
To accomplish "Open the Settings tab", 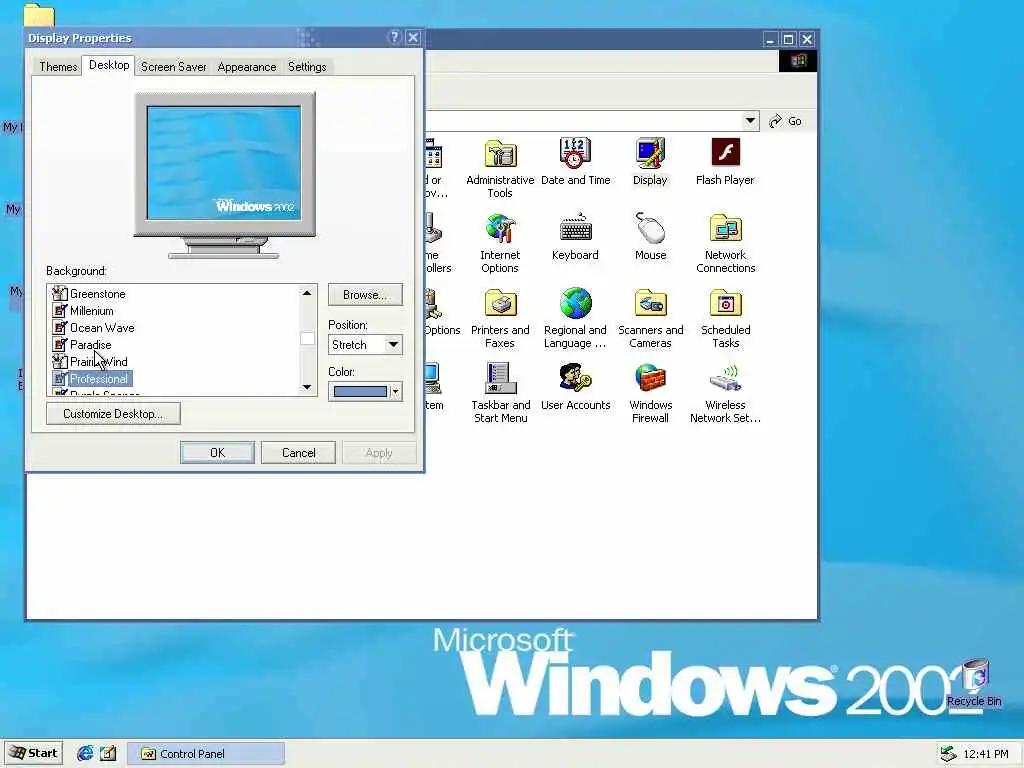I will click(307, 67).
